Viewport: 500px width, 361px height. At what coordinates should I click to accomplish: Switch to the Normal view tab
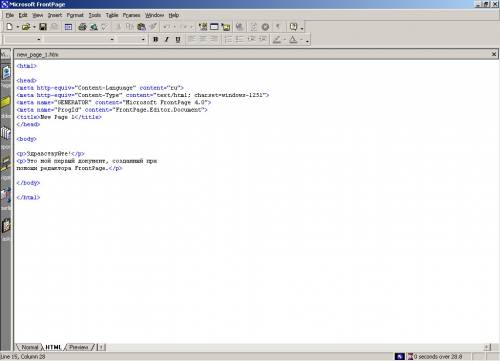(x=30, y=347)
